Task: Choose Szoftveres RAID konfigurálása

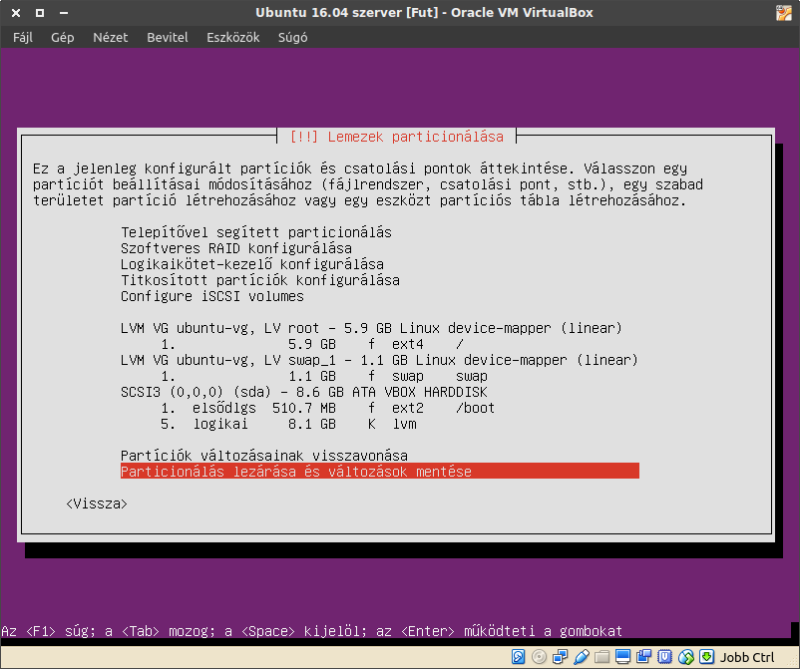Action: [236, 248]
